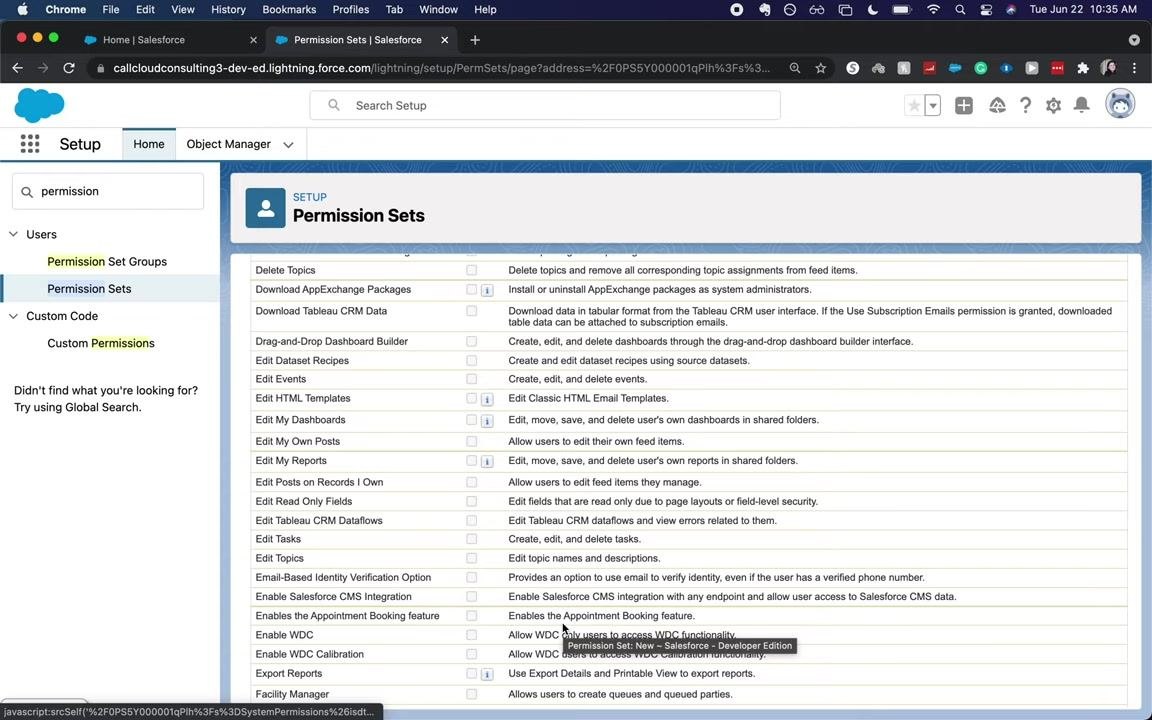Image resolution: width=1152 pixels, height=720 pixels.
Task: Check Edit My Own Posts
Action: (x=472, y=442)
